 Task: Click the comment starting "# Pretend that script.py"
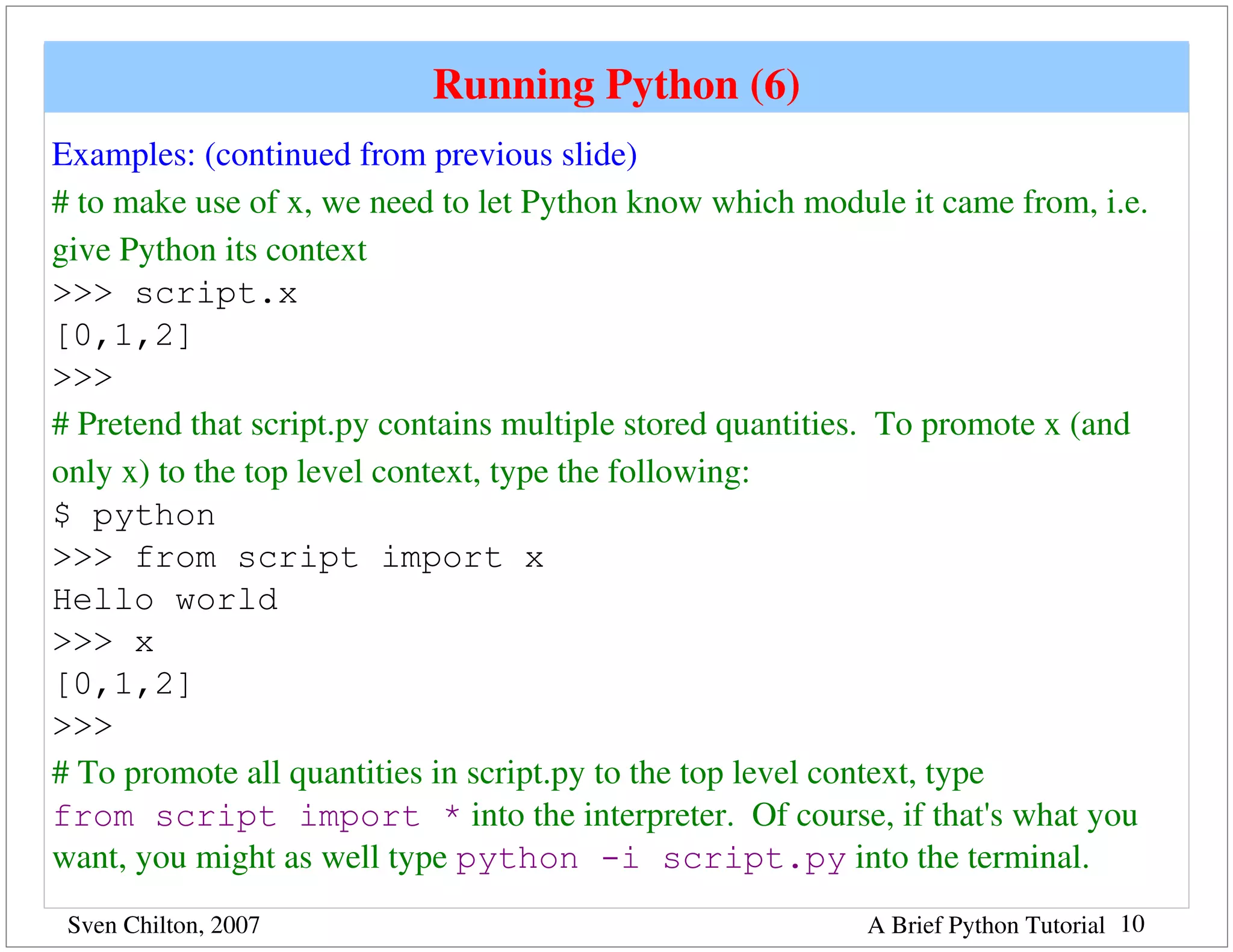click(591, 425)
